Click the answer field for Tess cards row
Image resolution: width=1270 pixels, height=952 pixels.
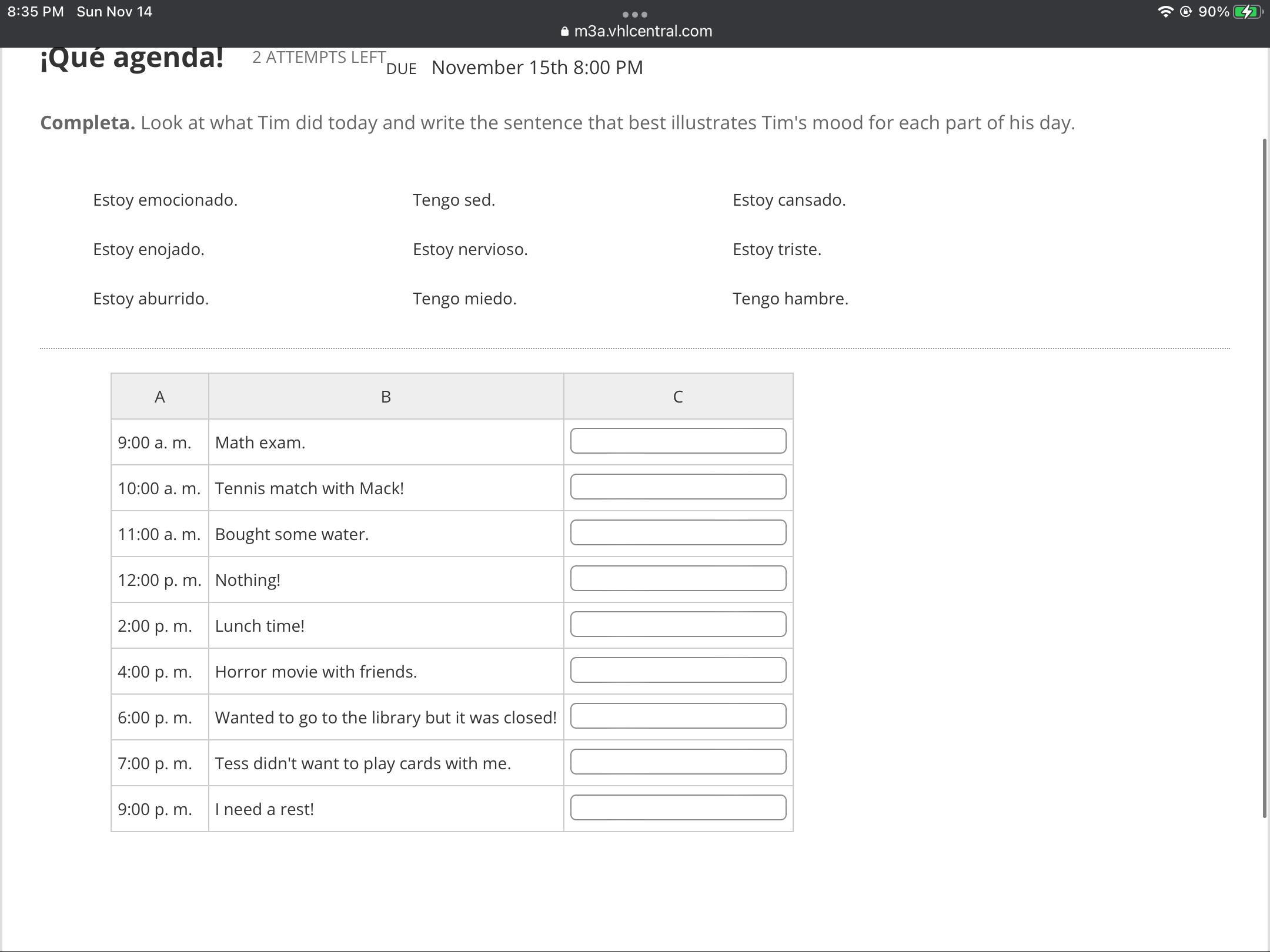(677, 762)
